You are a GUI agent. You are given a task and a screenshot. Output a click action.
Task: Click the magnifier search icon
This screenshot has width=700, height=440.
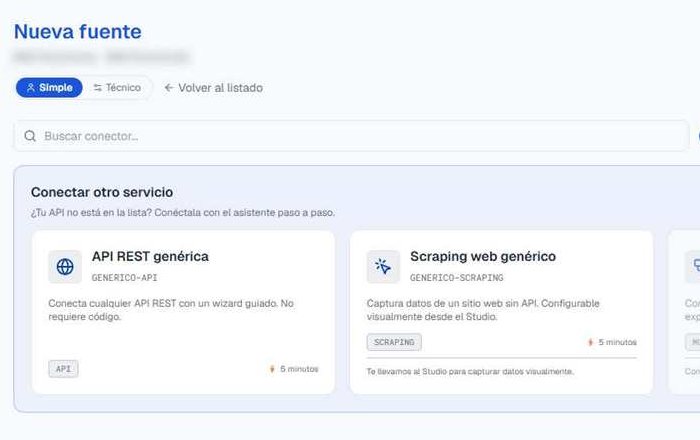(30, 136)
